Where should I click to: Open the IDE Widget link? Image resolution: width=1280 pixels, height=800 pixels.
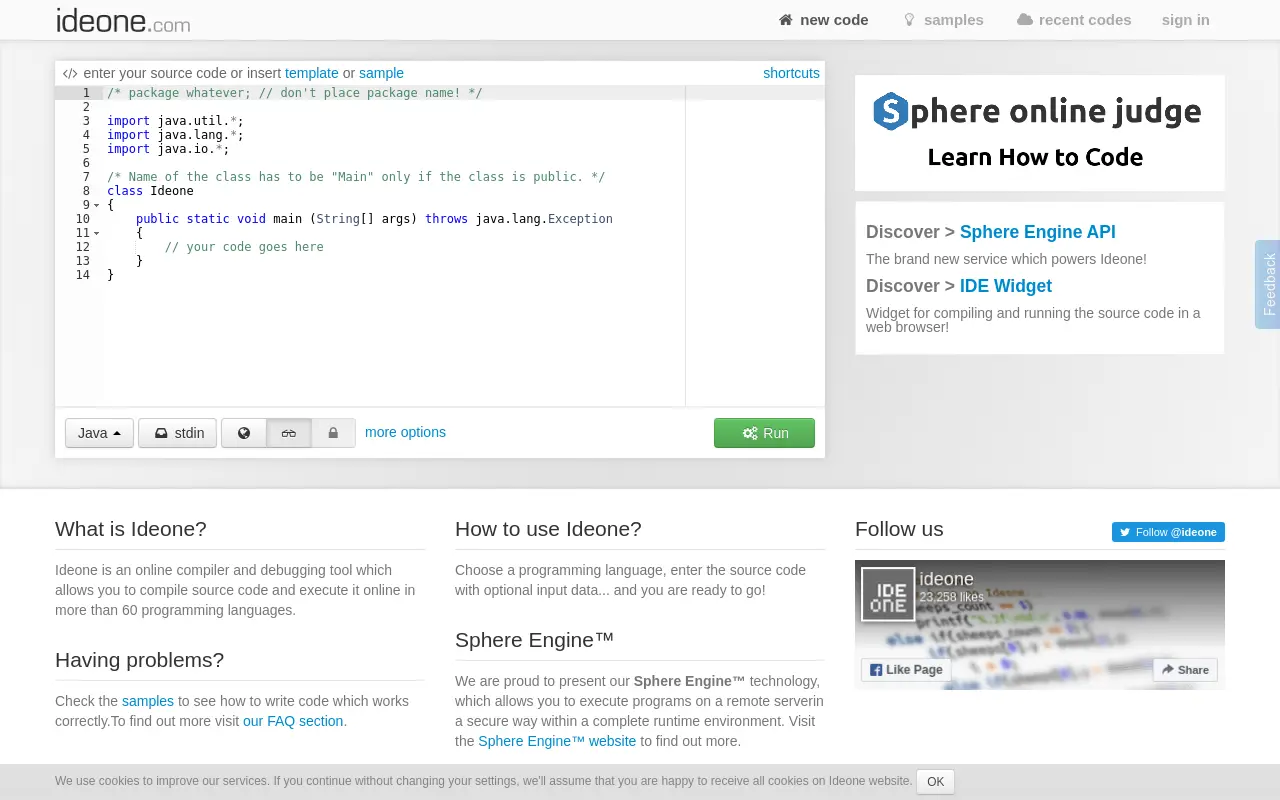(x=1005, y=286)
